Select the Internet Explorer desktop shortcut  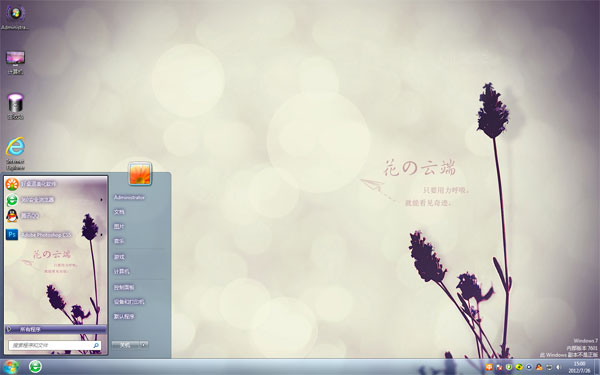[x=15, y=153]
